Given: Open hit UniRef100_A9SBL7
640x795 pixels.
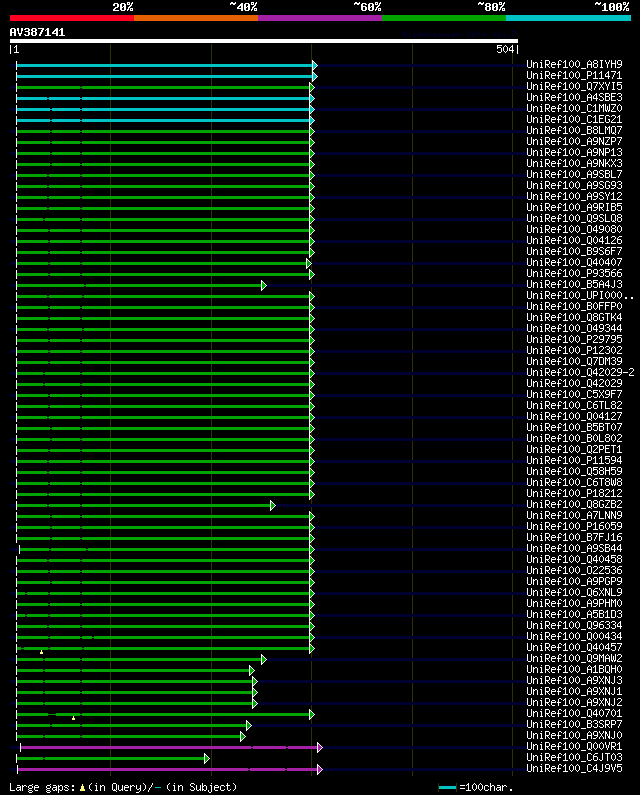Looking at the screenshot, I should click(574, 174).
